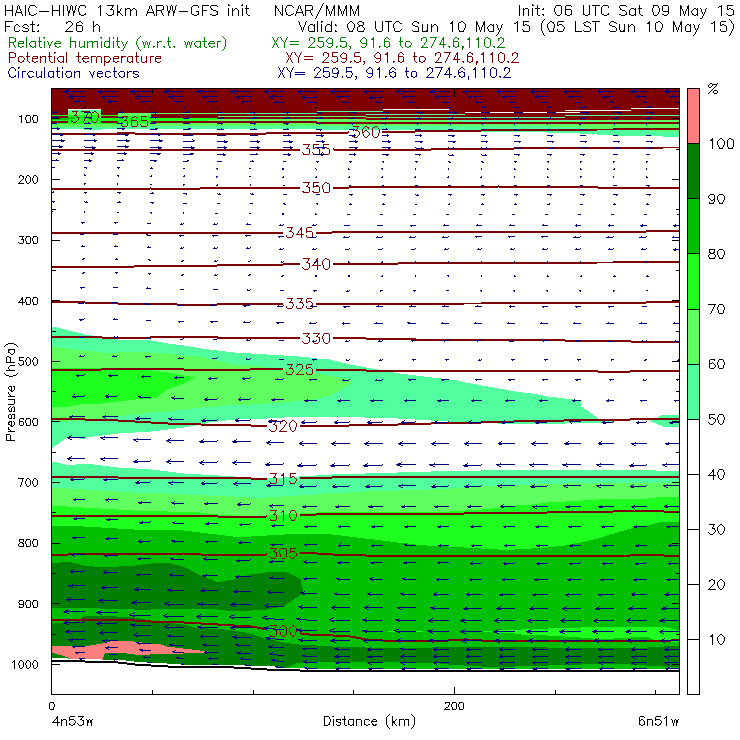Click the title text 'HAIC-HIWC 13km ARW-GFS init'
This screenshot has height=740, width=740.
(127, 11)
